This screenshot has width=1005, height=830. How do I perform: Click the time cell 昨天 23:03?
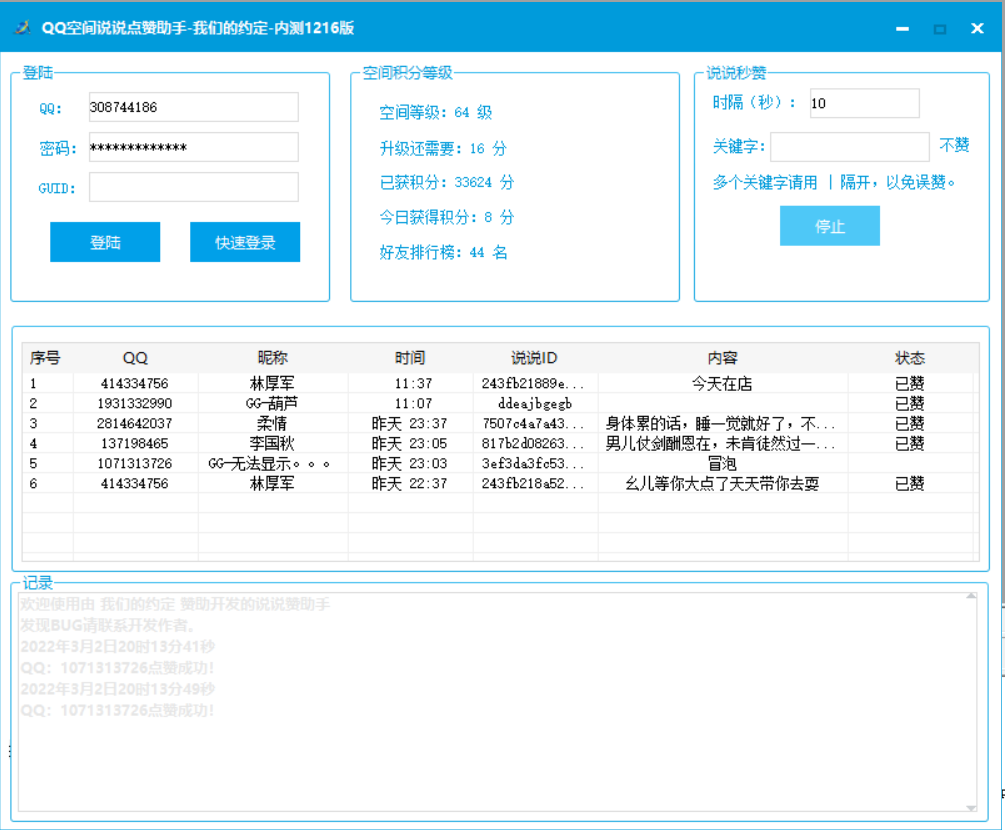(x=410, y=463)
